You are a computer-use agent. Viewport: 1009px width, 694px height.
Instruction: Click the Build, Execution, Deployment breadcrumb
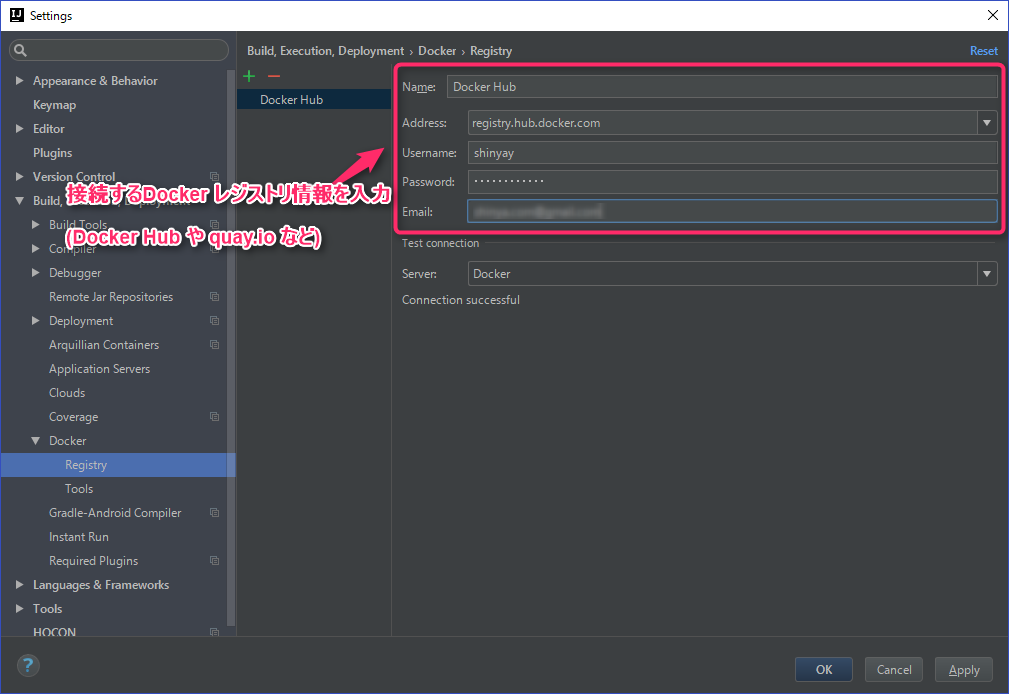pyautogui.click(x=326, y=51)
